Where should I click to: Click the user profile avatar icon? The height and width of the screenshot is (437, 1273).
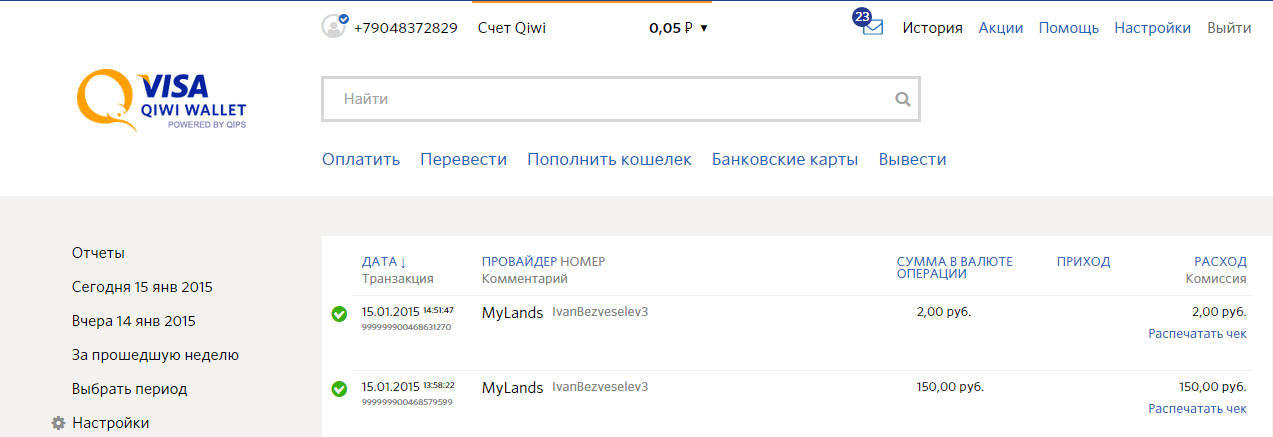click(333, 27)
